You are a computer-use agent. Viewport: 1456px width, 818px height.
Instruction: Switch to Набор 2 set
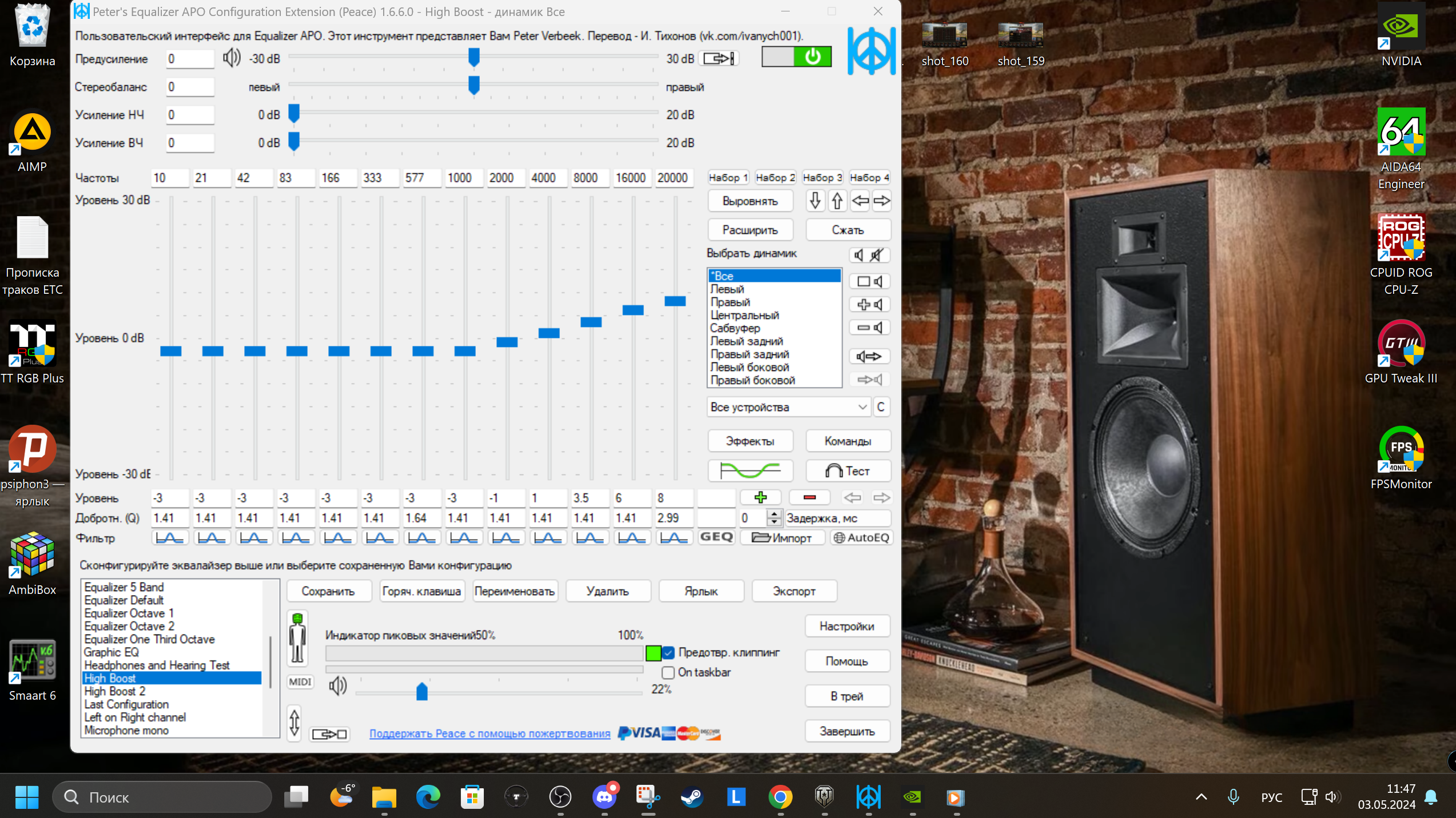(775, 178)
